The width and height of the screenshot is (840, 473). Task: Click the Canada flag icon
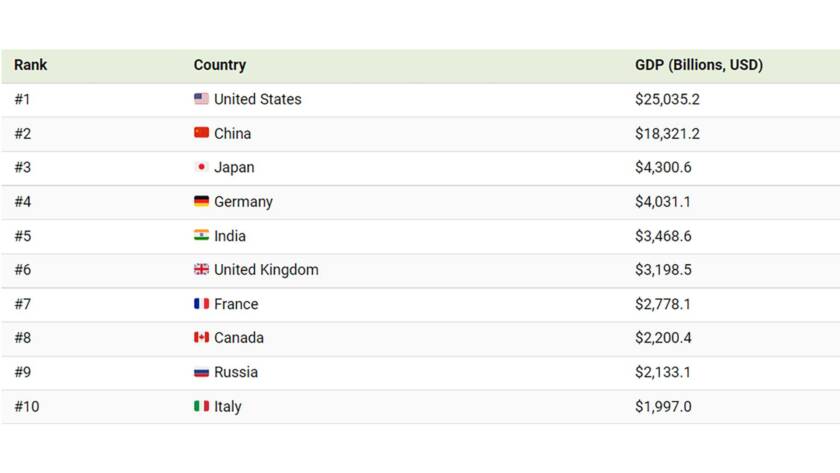click(x=201, y=337)
